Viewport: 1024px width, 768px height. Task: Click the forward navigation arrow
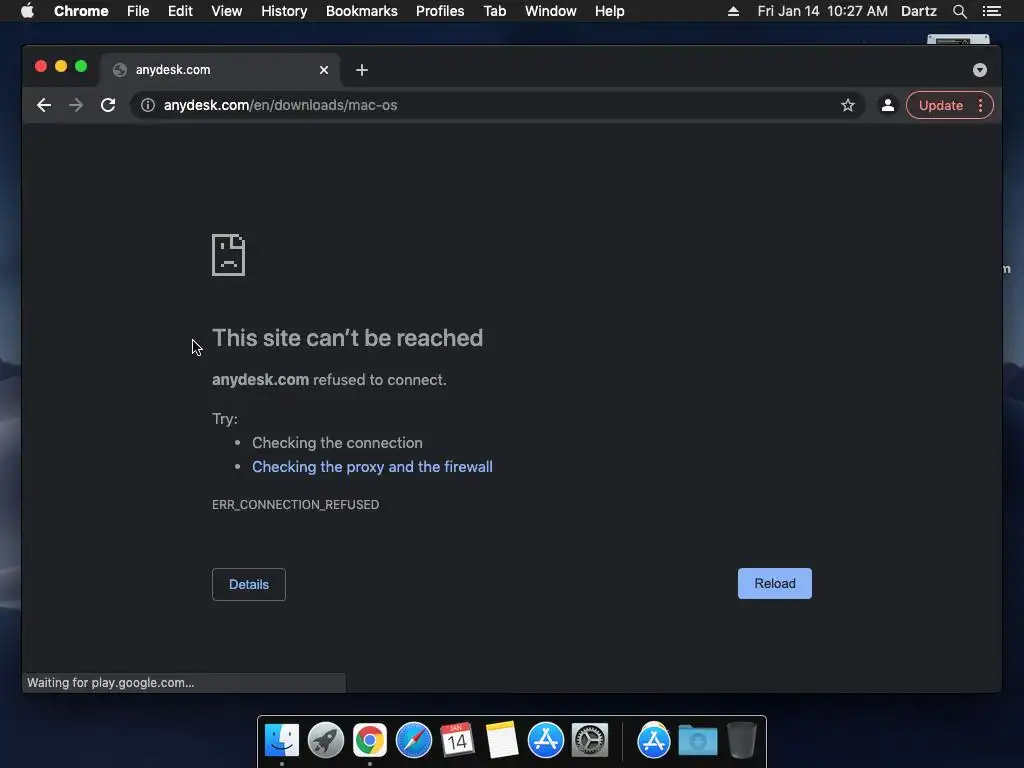tap(76, 105)
